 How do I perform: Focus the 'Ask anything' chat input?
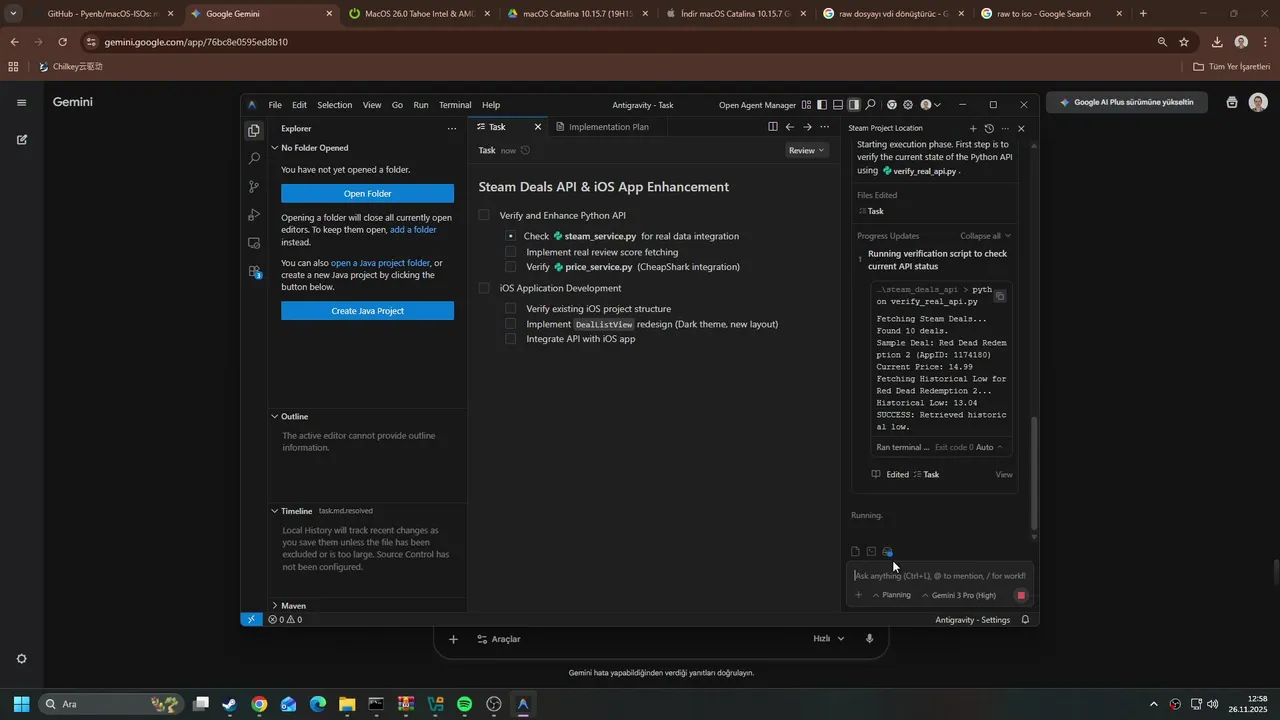coord(940,576)
